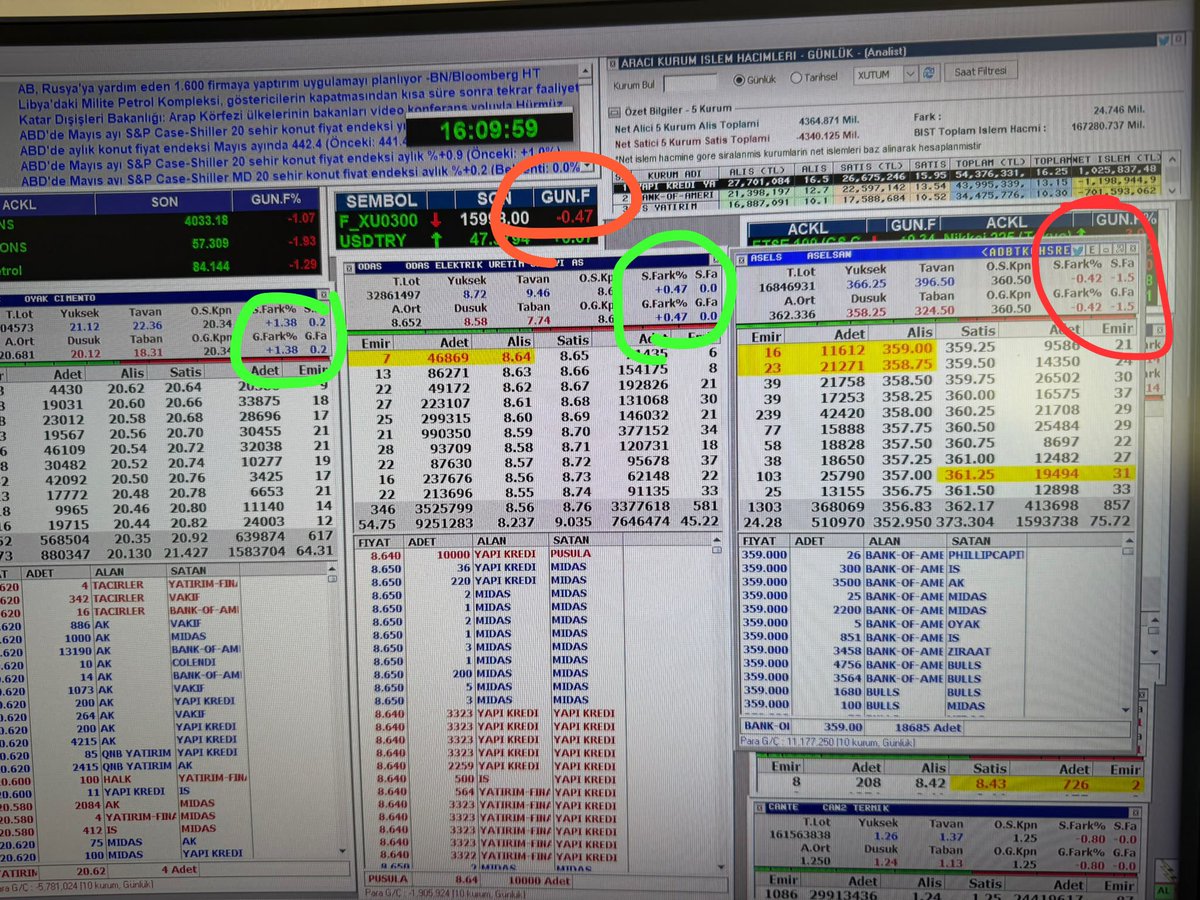Click the SEMBOL column header
This screenshot has width=1200, height=900.
[381, 200]
